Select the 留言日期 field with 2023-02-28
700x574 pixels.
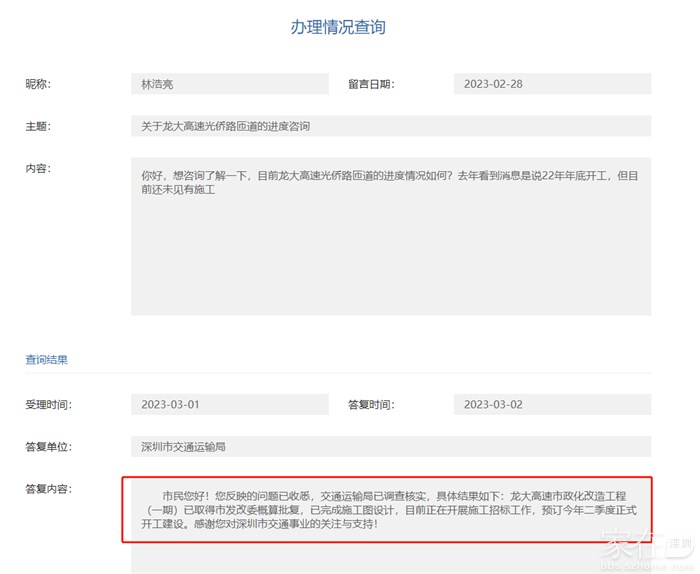pyautogui.click(x=551, y=84)
